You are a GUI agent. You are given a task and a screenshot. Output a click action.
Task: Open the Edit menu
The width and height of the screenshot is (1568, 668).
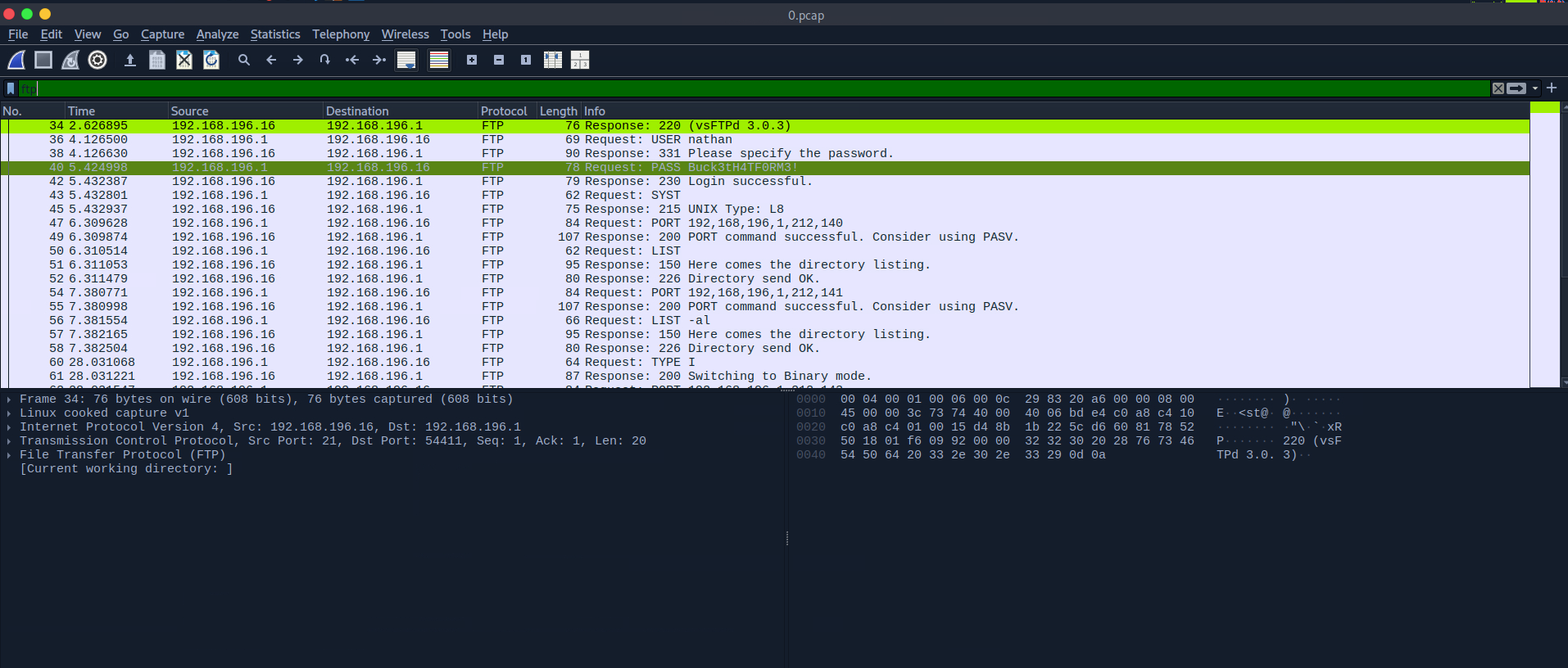point(52,34)
